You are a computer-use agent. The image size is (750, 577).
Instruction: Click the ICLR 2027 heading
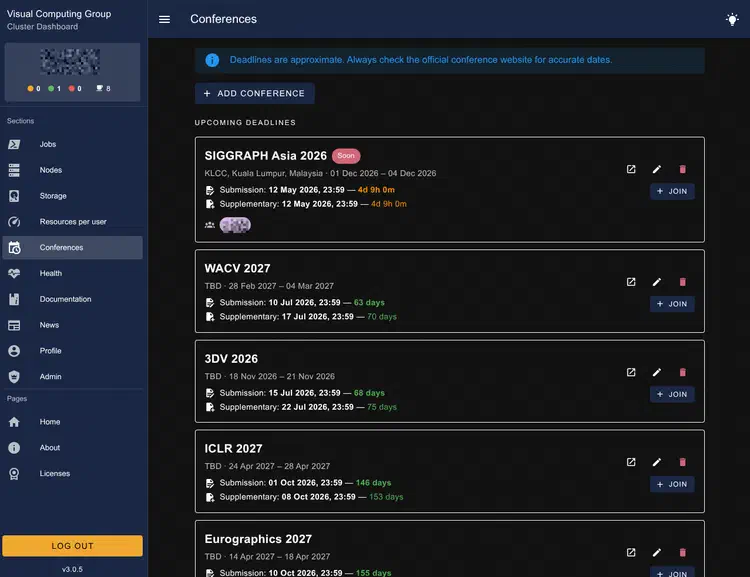point(233,449)
